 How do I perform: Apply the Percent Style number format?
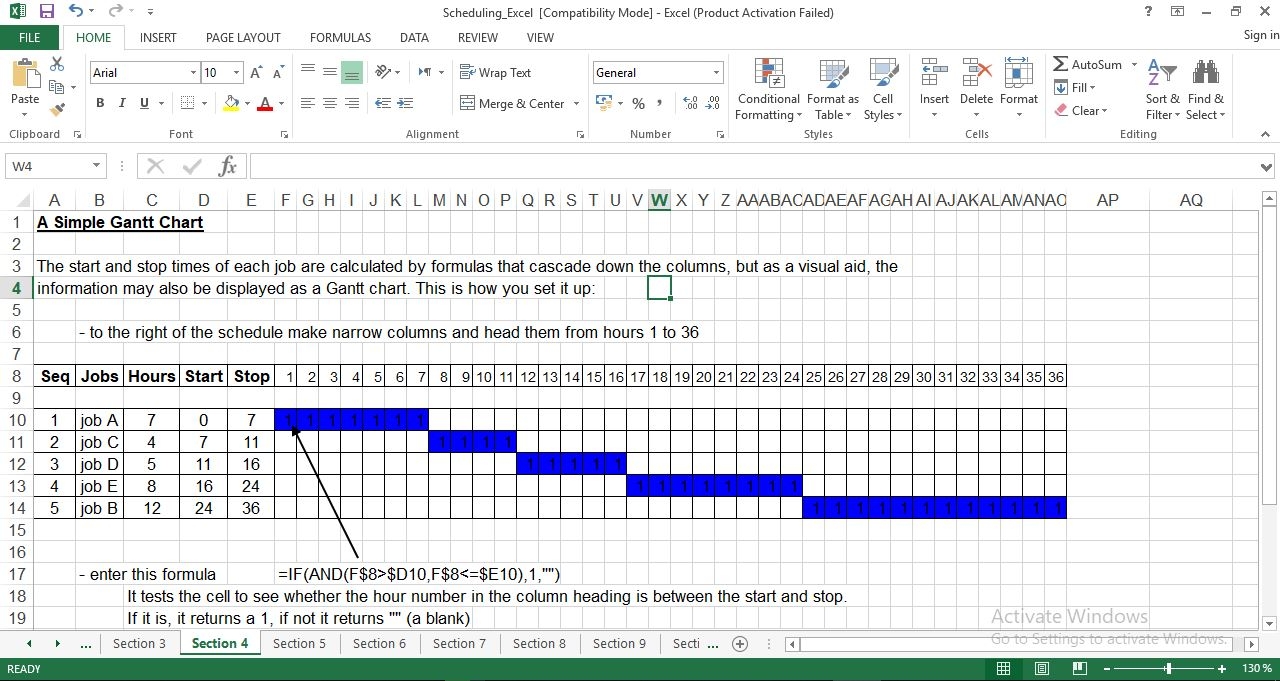click(x=638, y=103)
